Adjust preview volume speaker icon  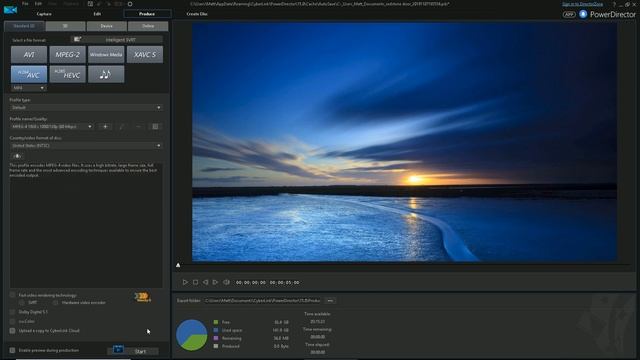(226, 282)
